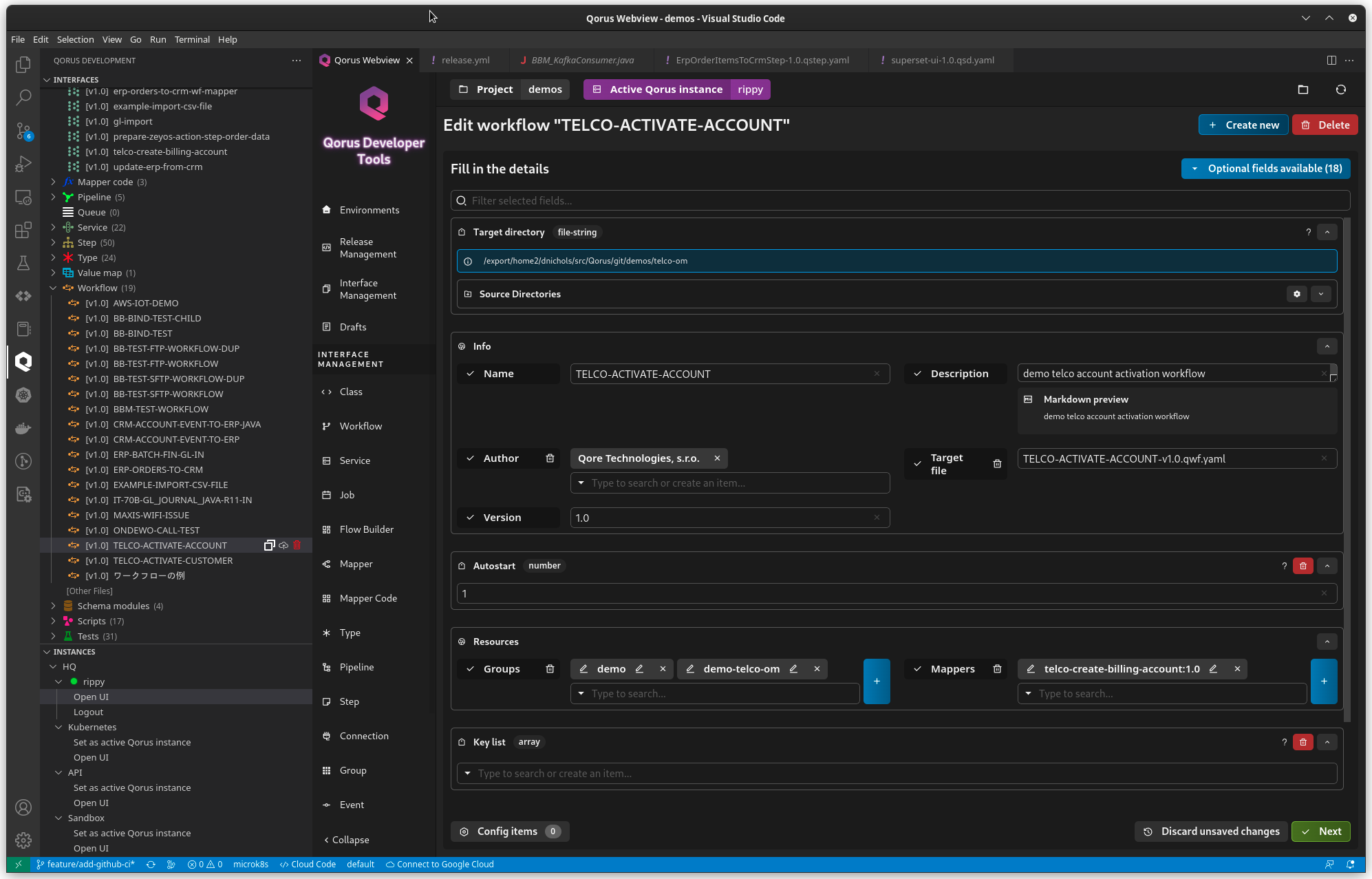Collapse the Resources section
Screen dimensions: 1372x879
(1327, 642)
